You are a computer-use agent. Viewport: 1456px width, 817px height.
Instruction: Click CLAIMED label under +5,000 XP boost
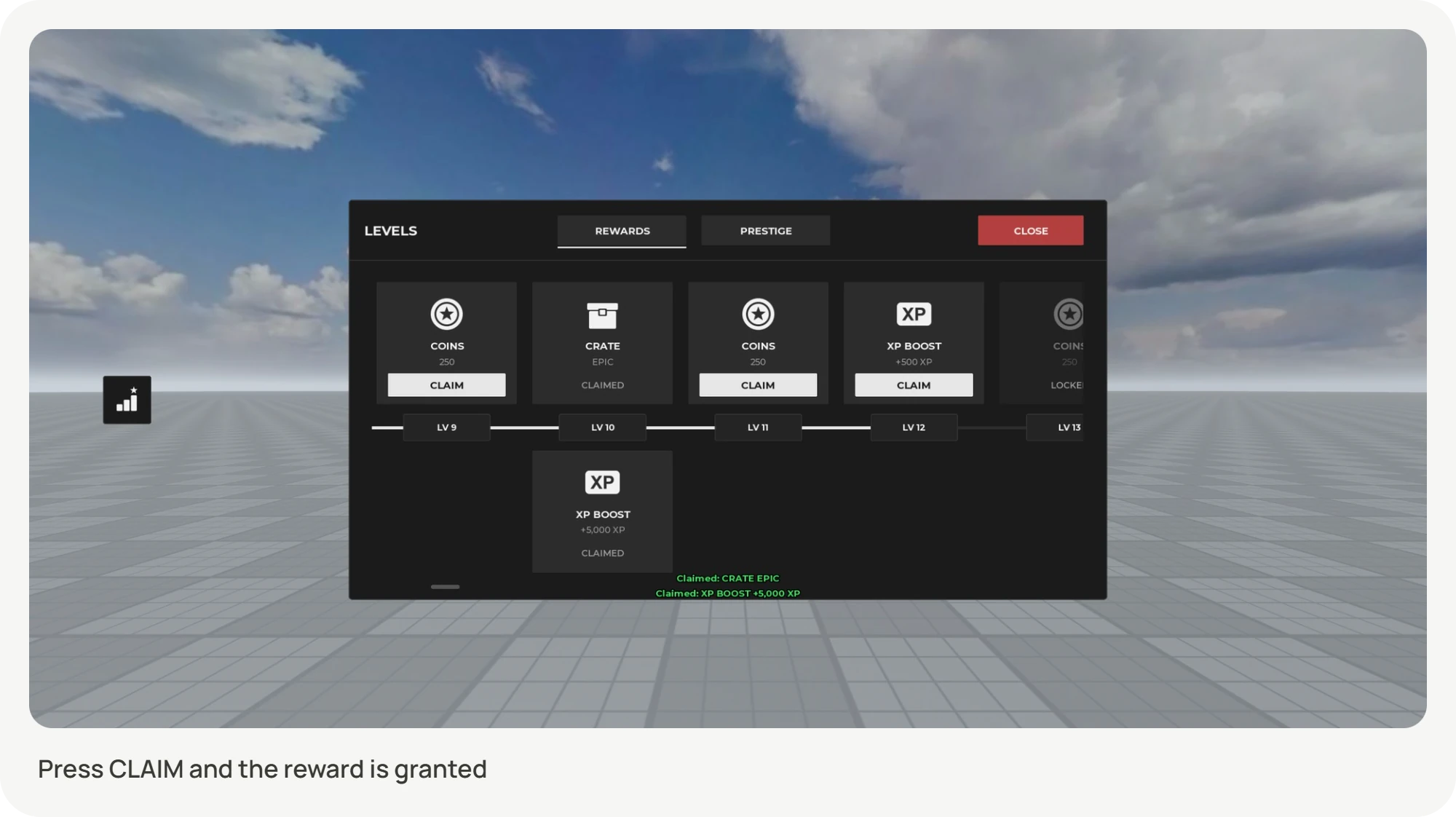[x=602, y=553]
